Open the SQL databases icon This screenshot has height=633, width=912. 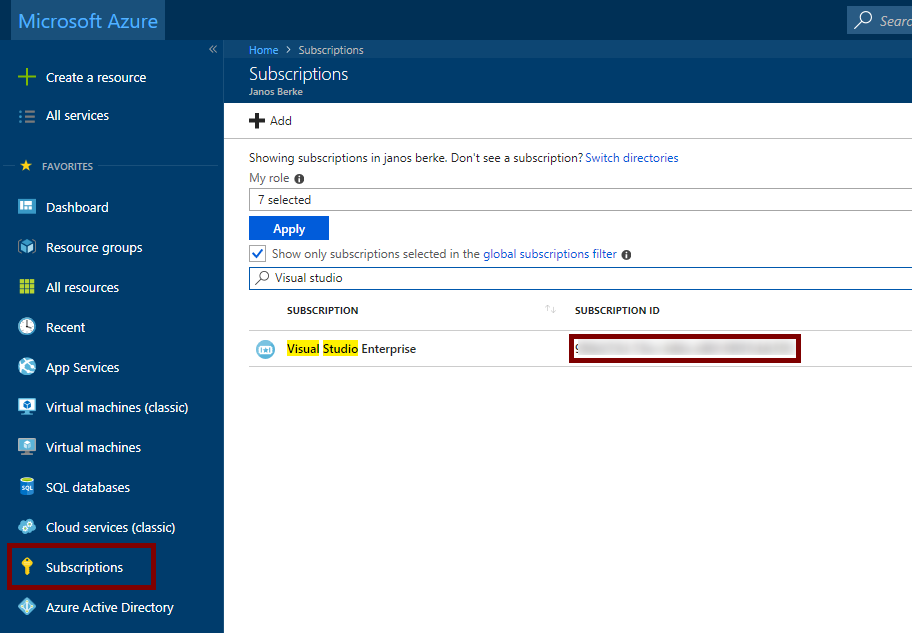coord(27,487)
